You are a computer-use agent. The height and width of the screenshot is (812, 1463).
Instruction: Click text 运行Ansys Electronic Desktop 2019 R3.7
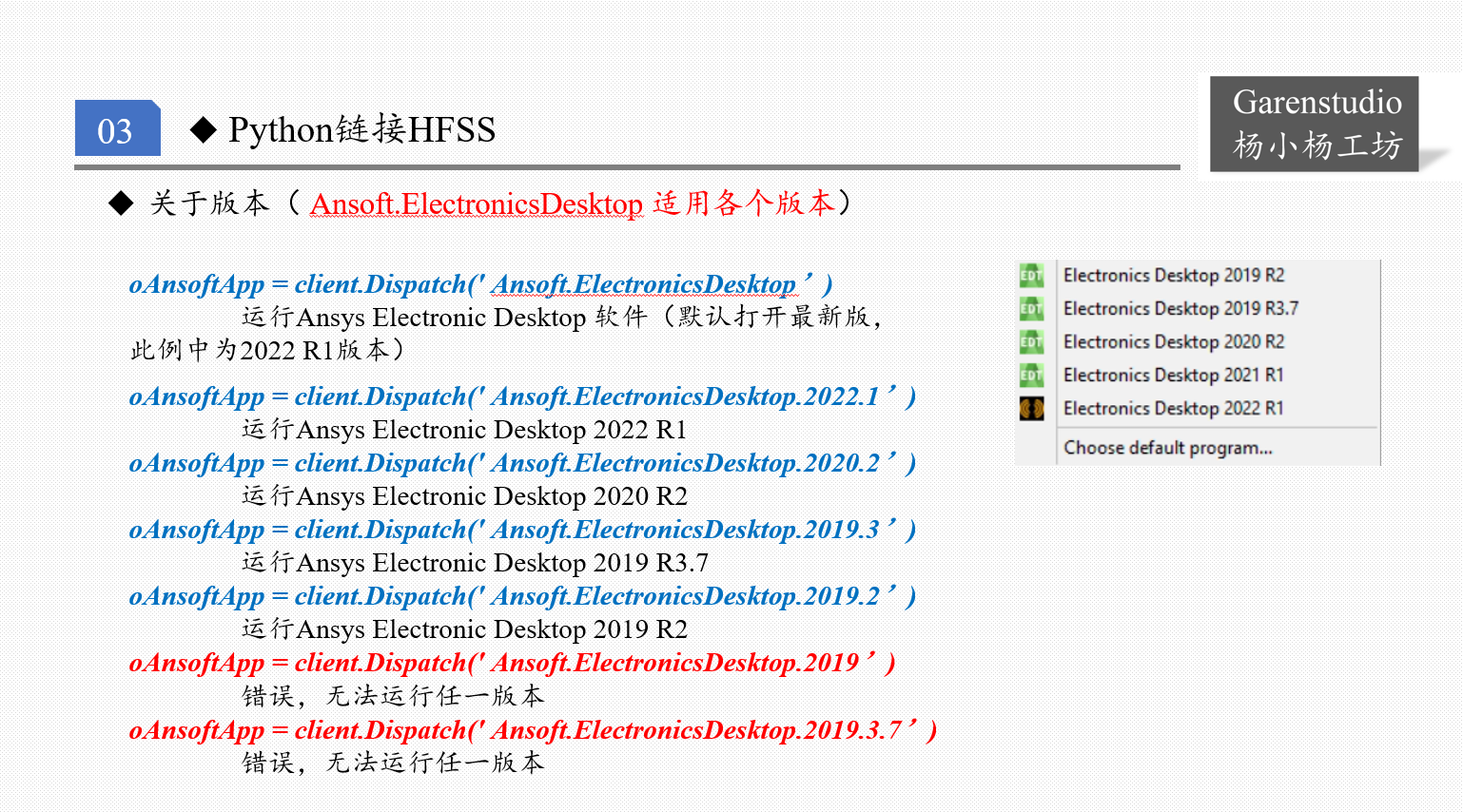tap(475, 563)
